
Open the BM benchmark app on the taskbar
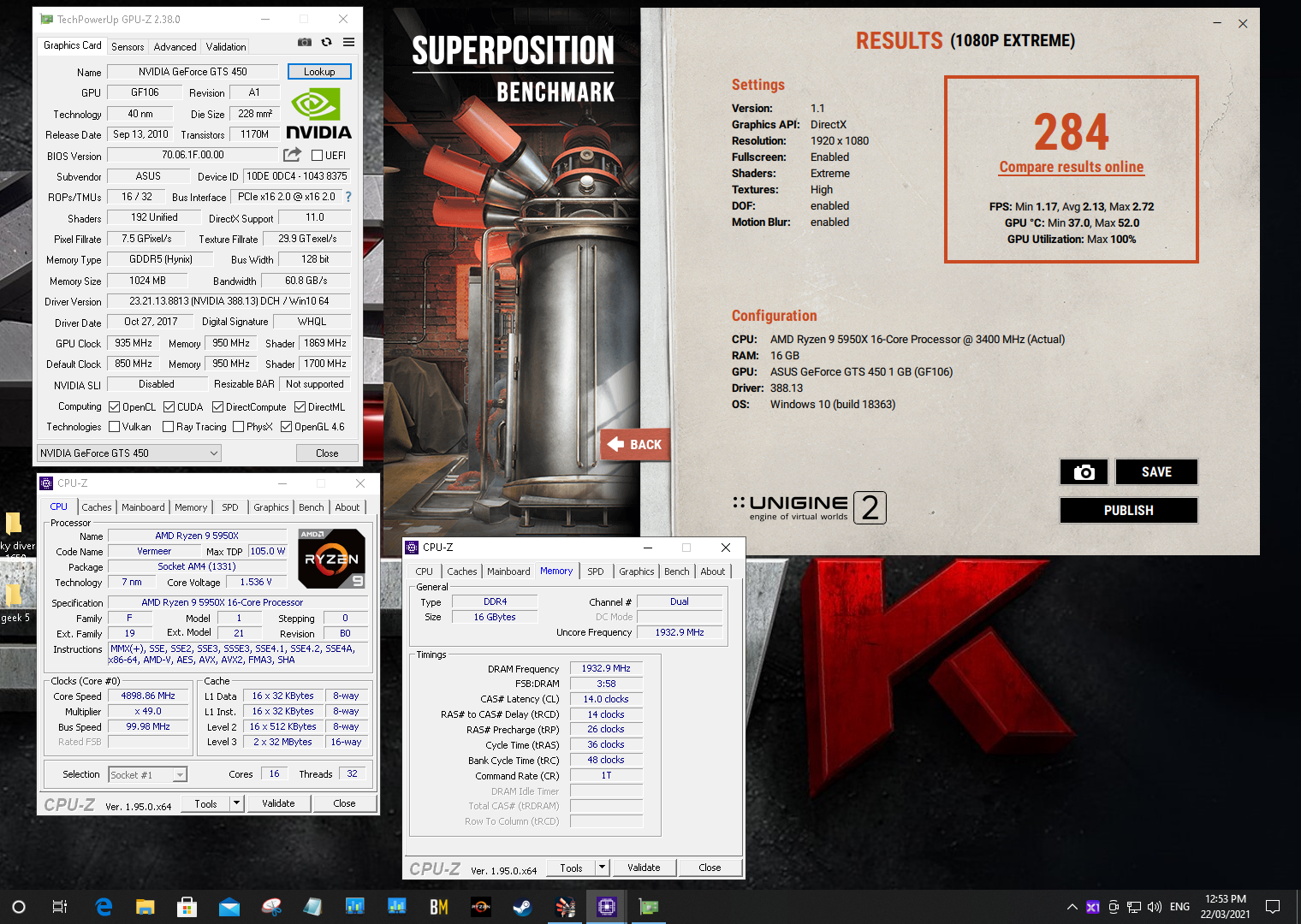point(439,907)
